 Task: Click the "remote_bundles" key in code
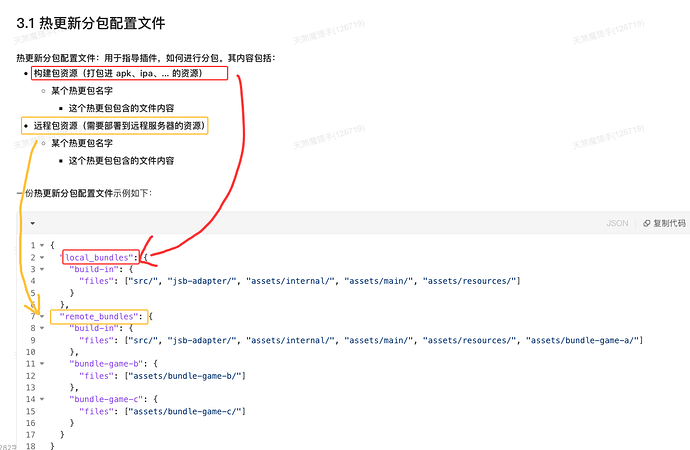99,316
